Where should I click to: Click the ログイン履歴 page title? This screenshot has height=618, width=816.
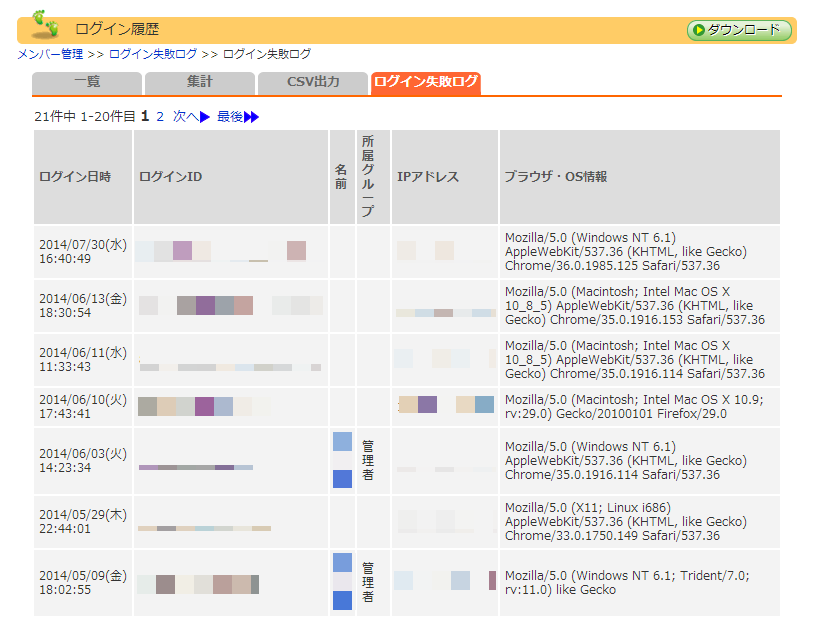[117, 29]
